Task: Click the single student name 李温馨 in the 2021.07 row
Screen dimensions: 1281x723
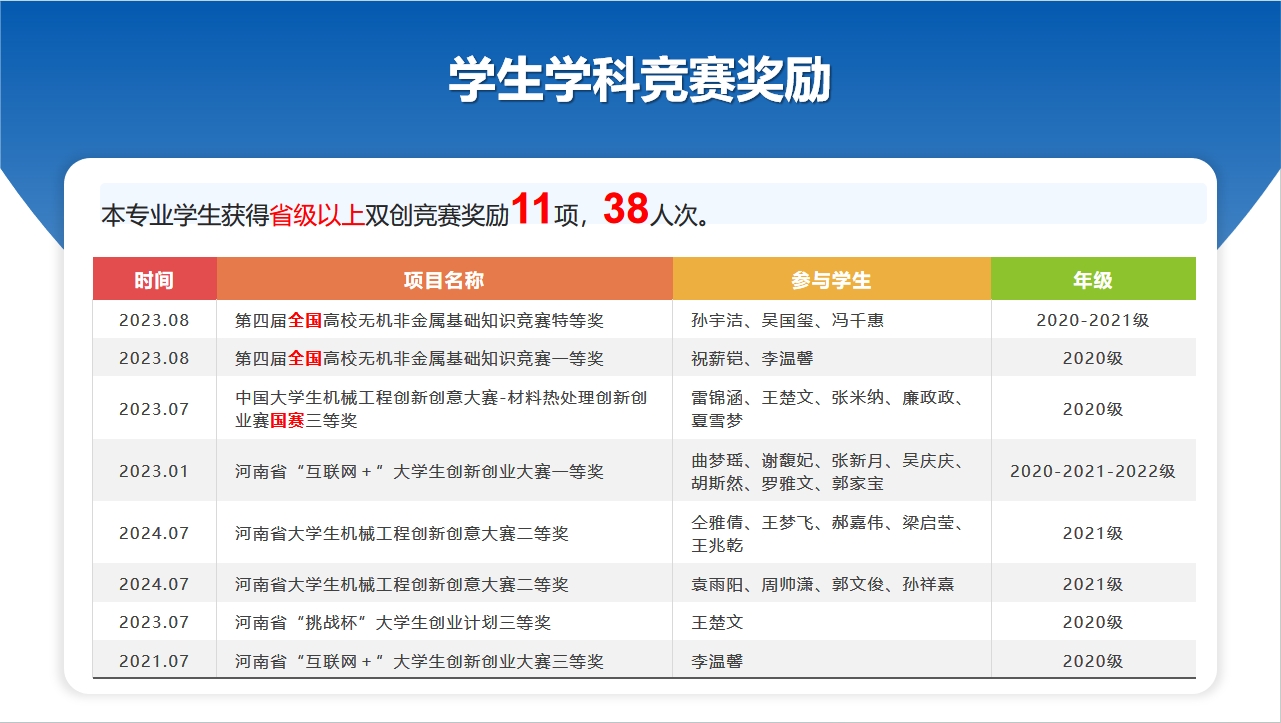Action: [x=717, y=661]
